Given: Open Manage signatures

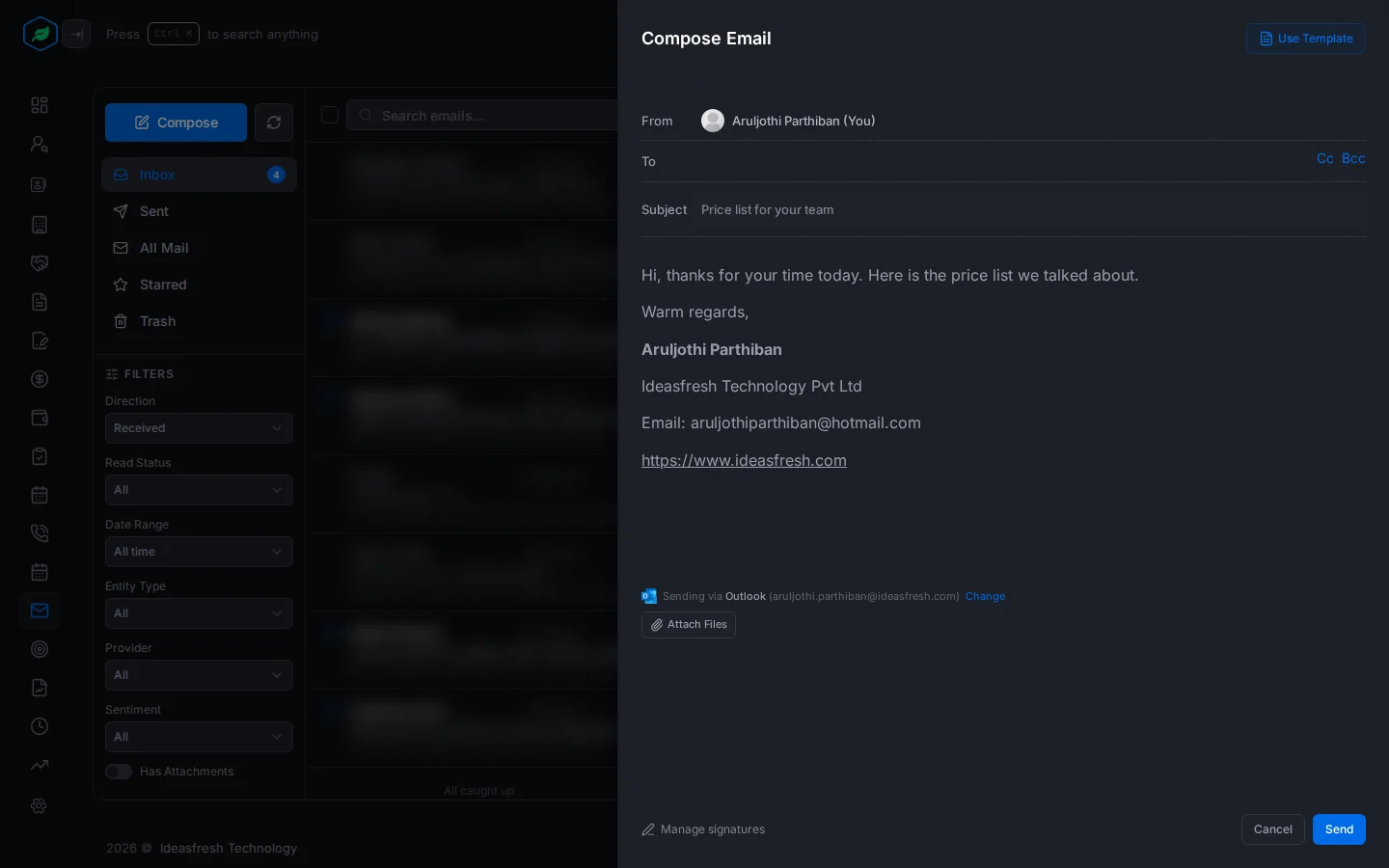Looking at the screenshot, I should (x=703, y=829).
